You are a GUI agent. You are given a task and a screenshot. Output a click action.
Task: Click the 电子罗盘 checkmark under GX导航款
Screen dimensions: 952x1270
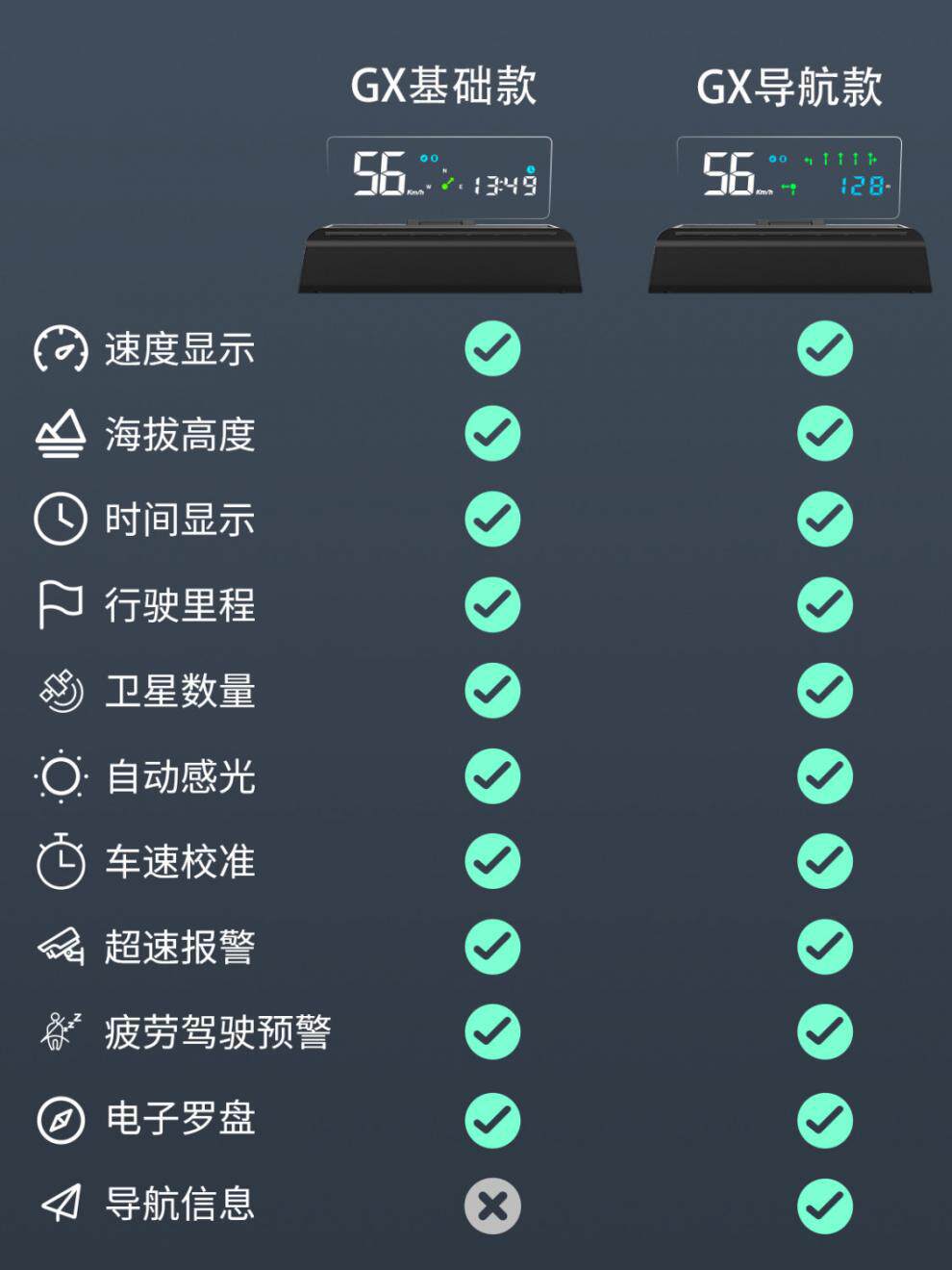coord(825,1120)
